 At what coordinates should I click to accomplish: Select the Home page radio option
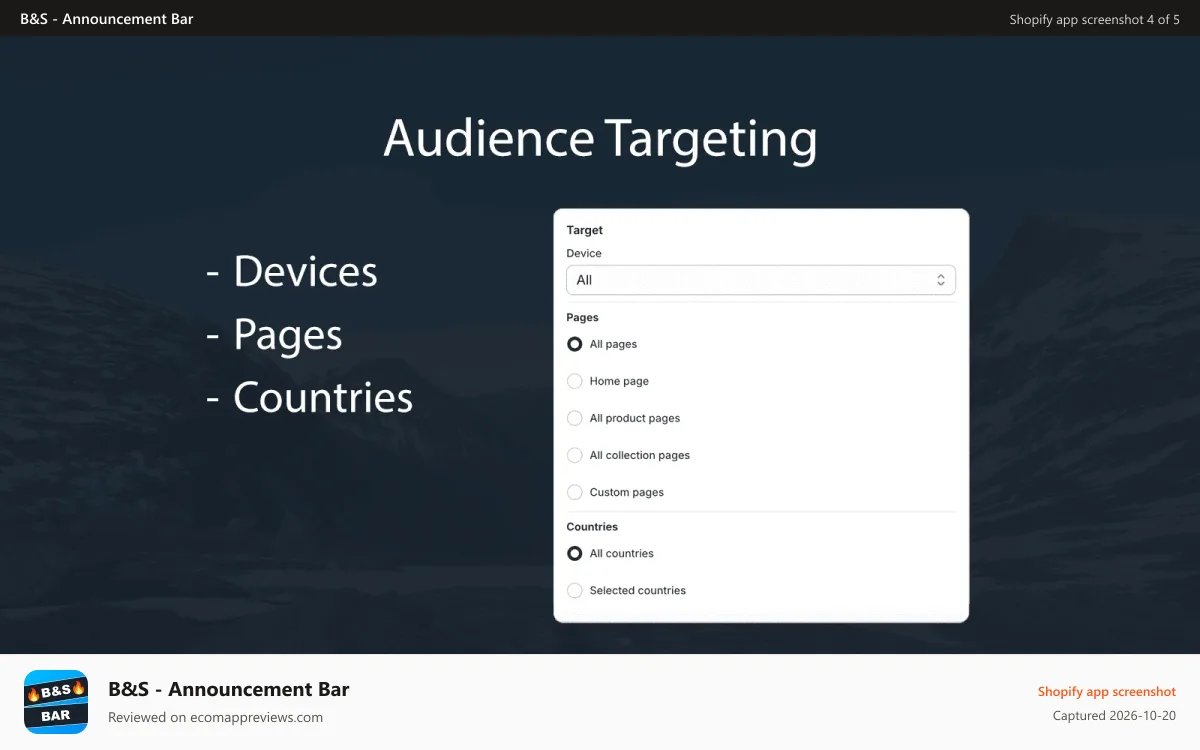pos(574,381)
